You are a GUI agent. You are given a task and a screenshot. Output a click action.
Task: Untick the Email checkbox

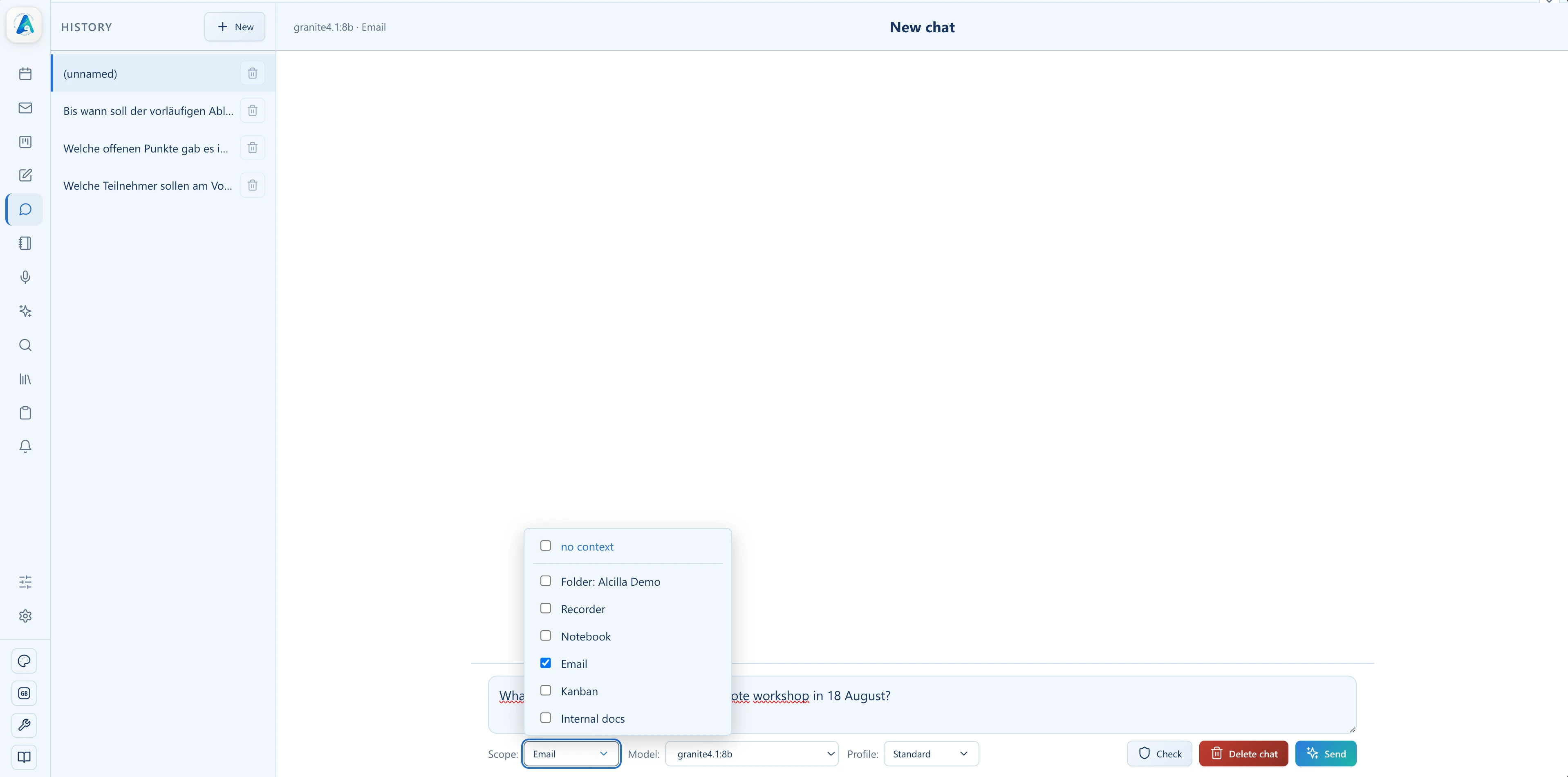pyautogui.click(x=545, y=663)
